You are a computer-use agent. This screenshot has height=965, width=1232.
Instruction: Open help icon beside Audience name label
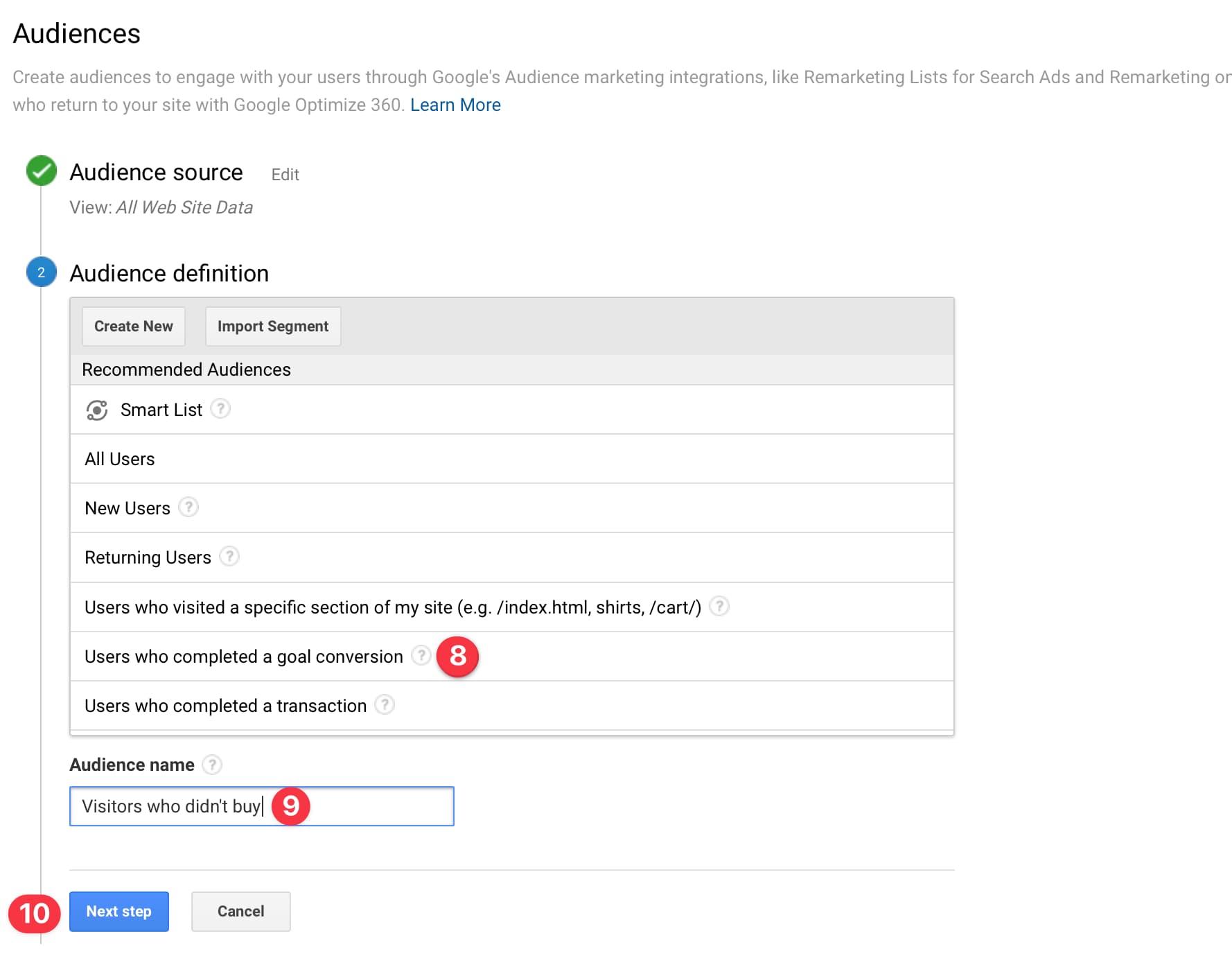pyautogui.click(x=212, y=765)
